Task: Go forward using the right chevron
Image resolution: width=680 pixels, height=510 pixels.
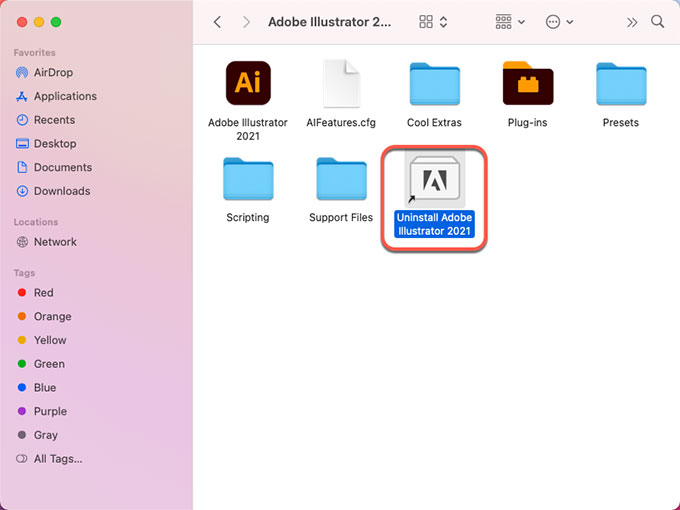Action: (246, 22)
